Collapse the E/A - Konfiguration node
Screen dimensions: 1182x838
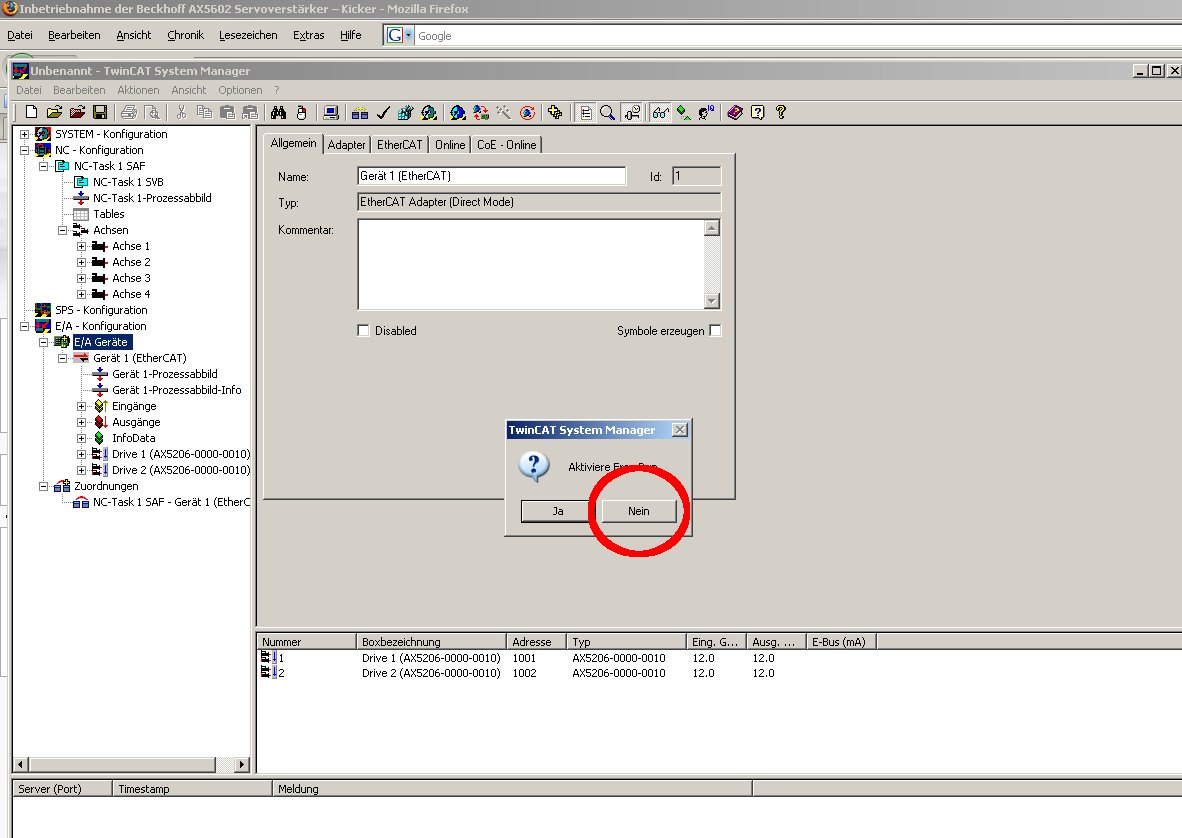tap(24, 326)
